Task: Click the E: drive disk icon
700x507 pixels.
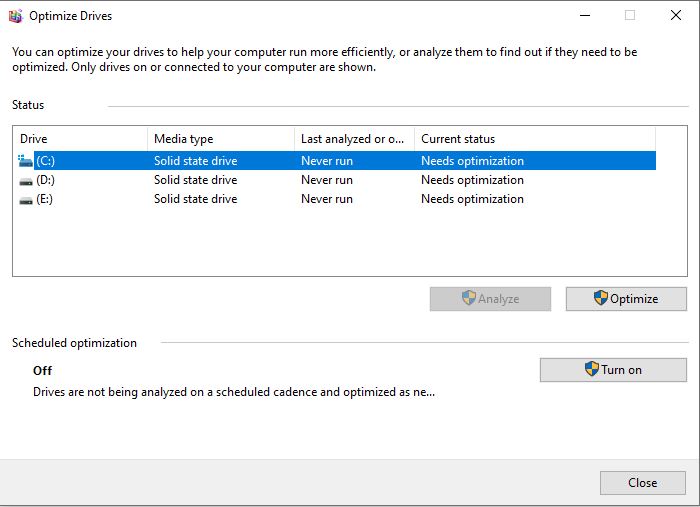Action: pos(26,200)
